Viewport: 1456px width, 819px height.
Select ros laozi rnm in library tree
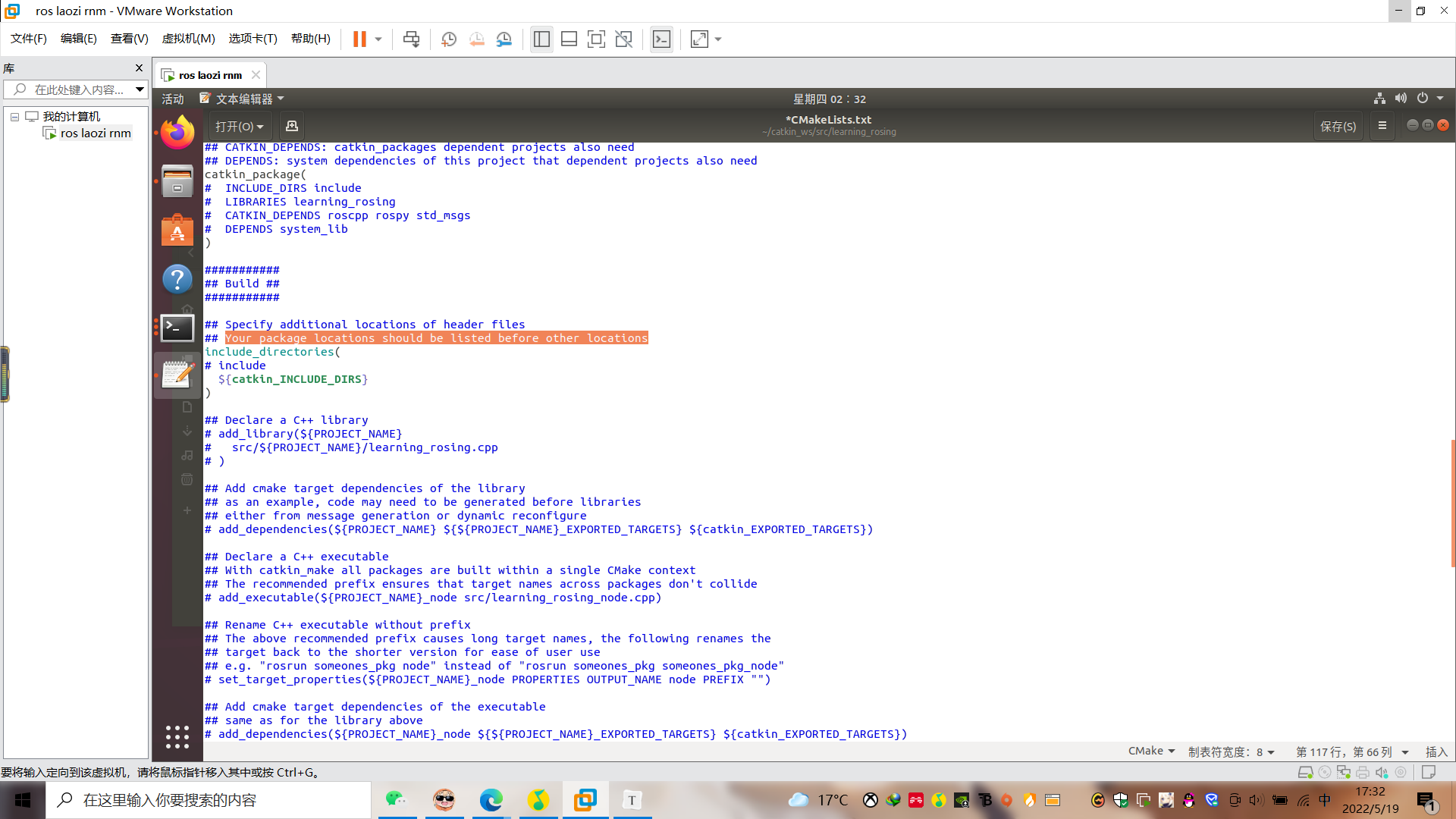96,133
